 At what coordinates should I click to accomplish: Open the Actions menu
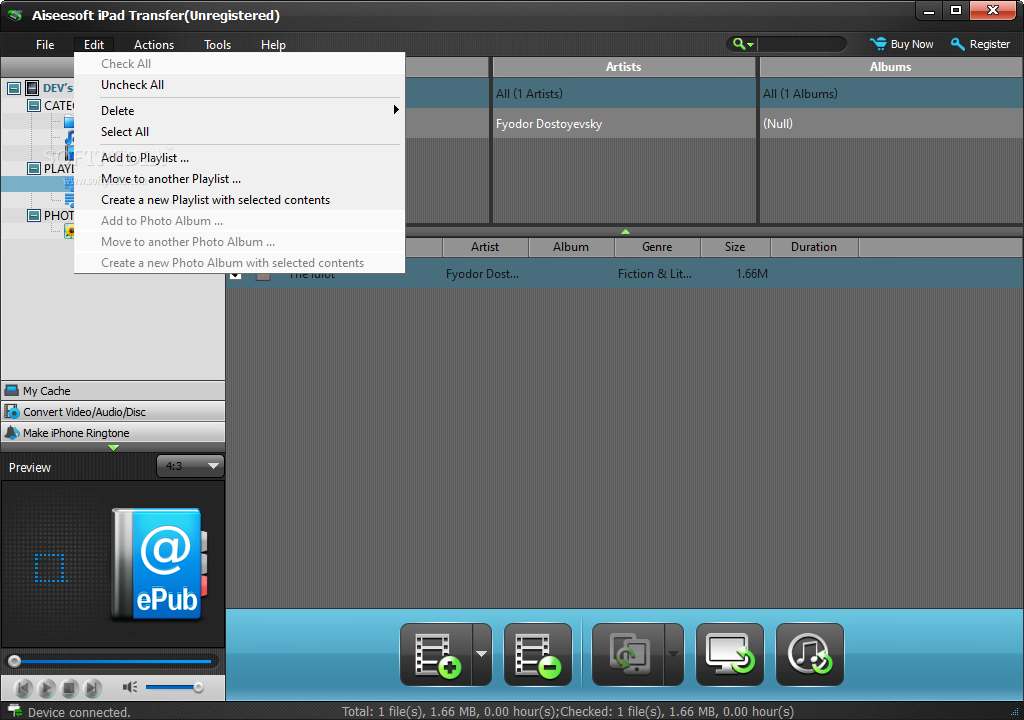[x=153, y=44]
